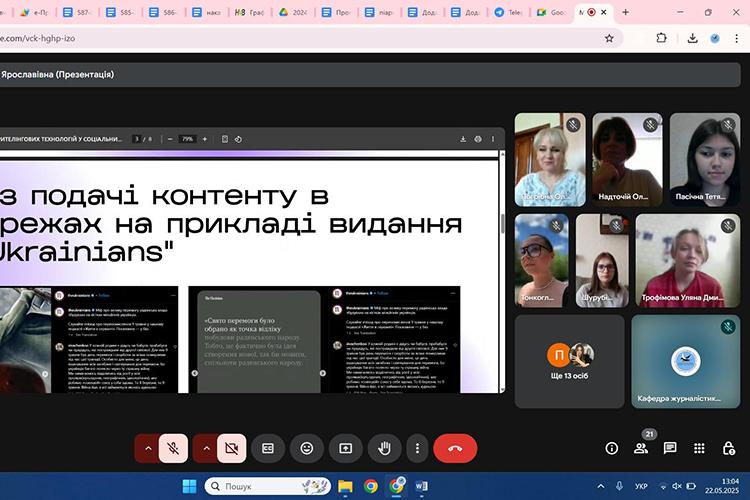Turn on captions in the call

point(268,448)
